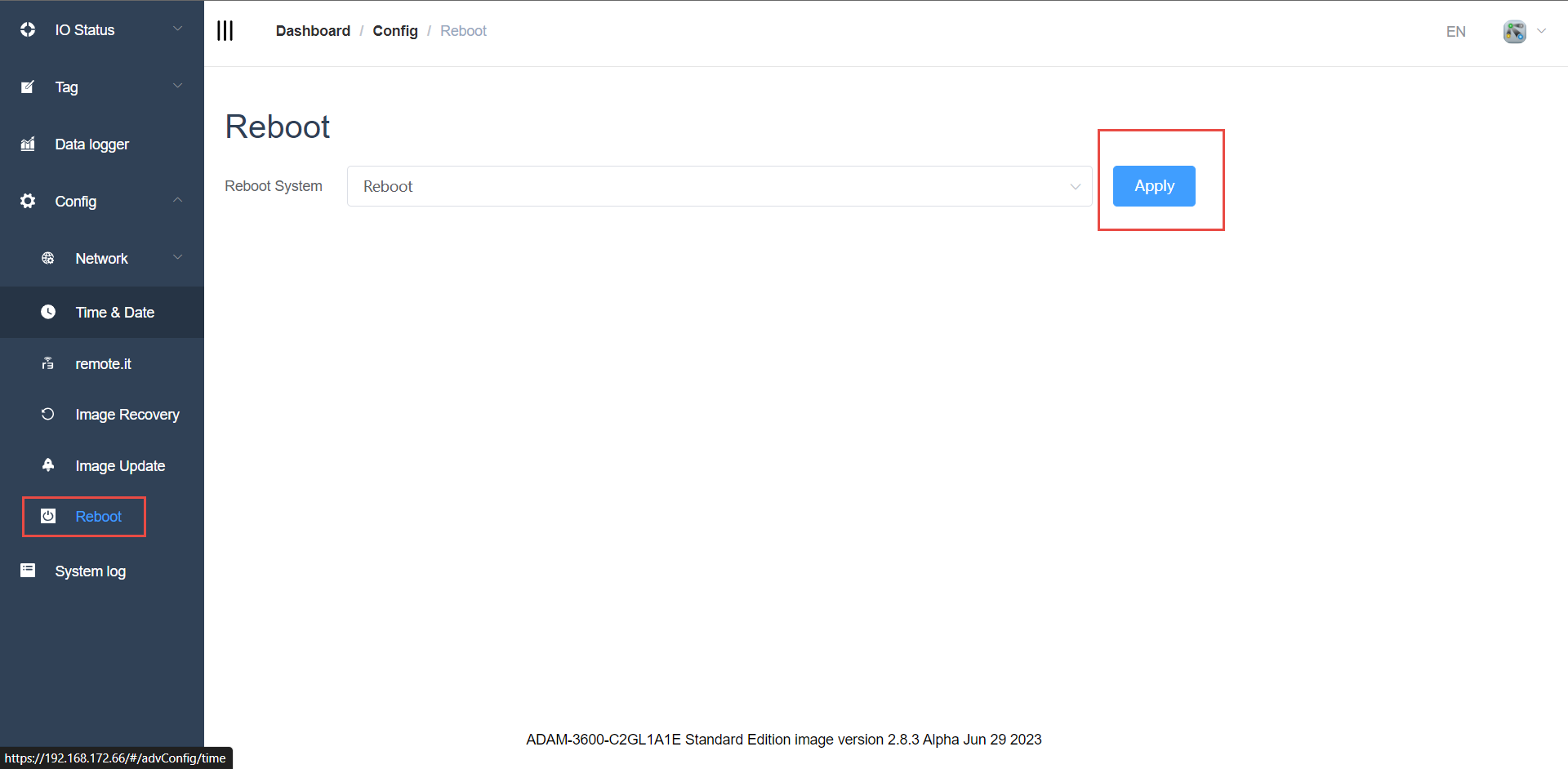Screen dimensions: 1568x769
Task: Click the Image Recovery circular arrow icon
Action: 48,415
